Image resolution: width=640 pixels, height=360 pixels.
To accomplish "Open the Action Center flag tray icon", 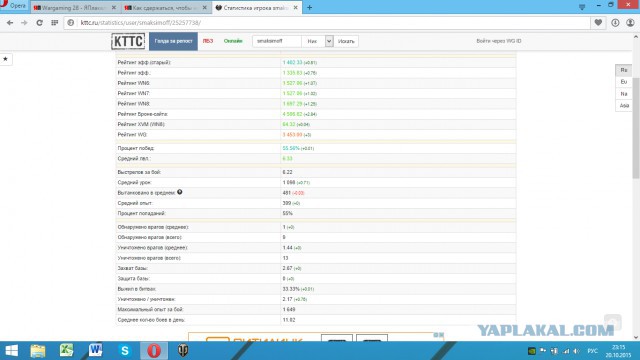I will [543, 351].
